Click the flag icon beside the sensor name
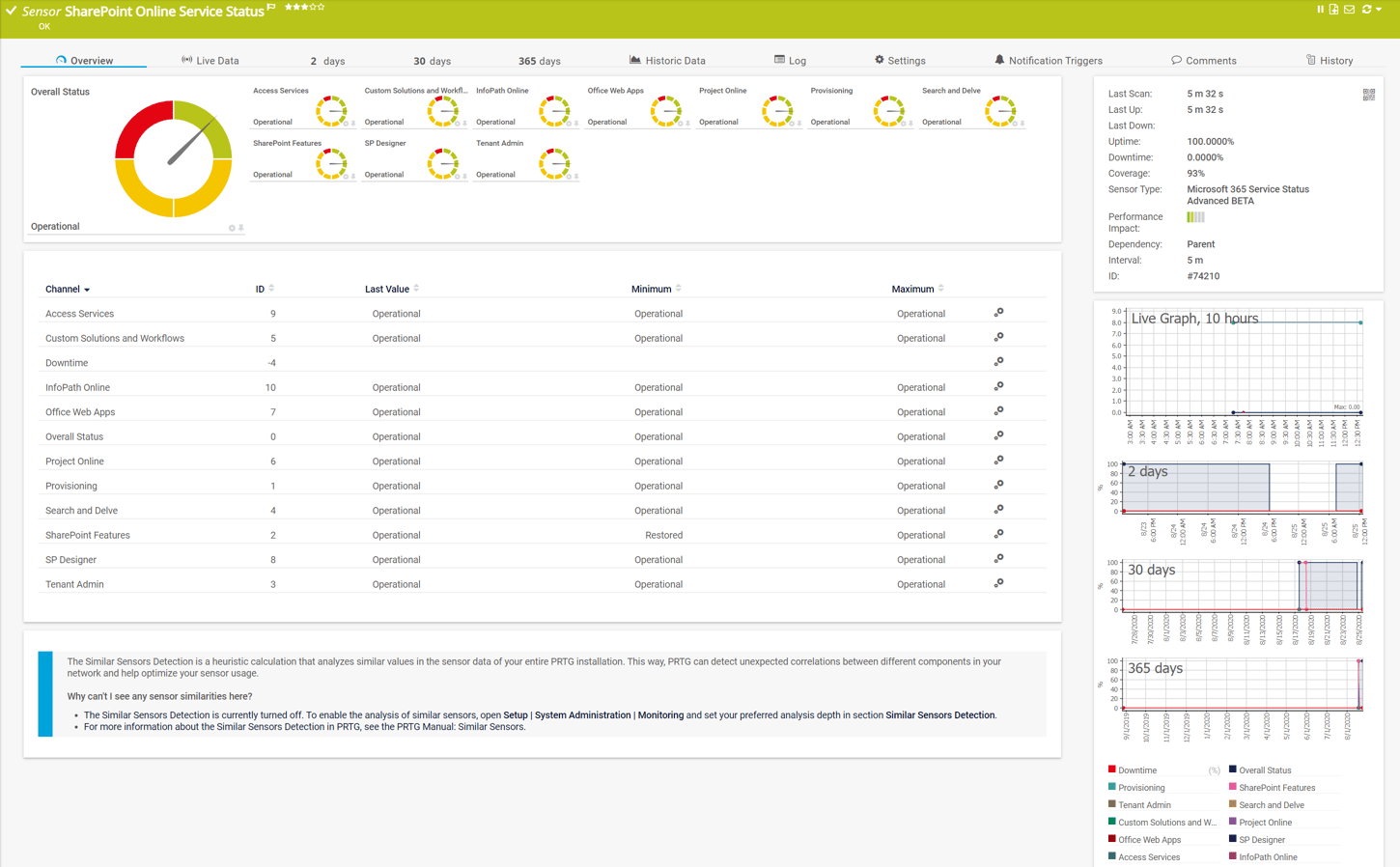Image resolution: width=1400 pixels, height=867 pixels. point(271,7)
